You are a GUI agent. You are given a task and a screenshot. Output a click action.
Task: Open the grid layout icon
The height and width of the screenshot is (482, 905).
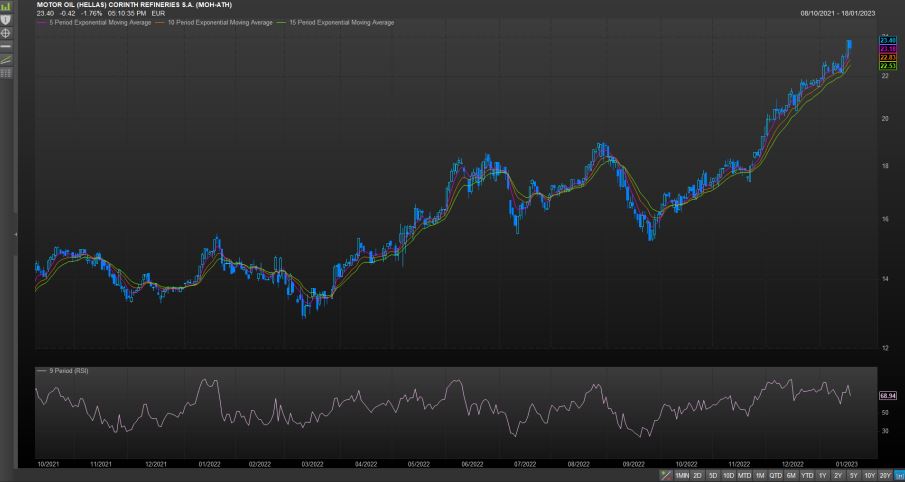click(6, 73)
